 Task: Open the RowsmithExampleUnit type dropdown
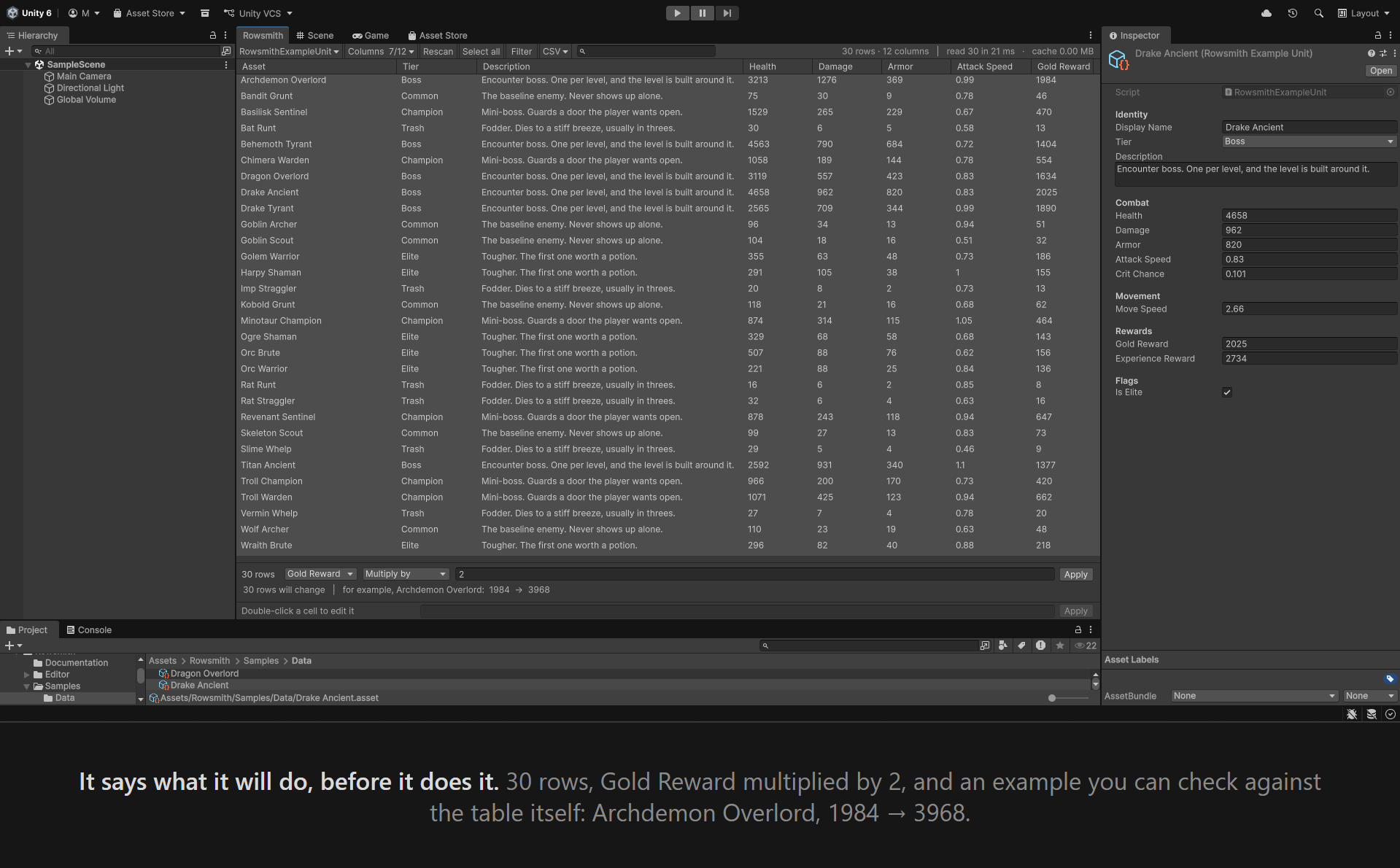click(289, 51)
